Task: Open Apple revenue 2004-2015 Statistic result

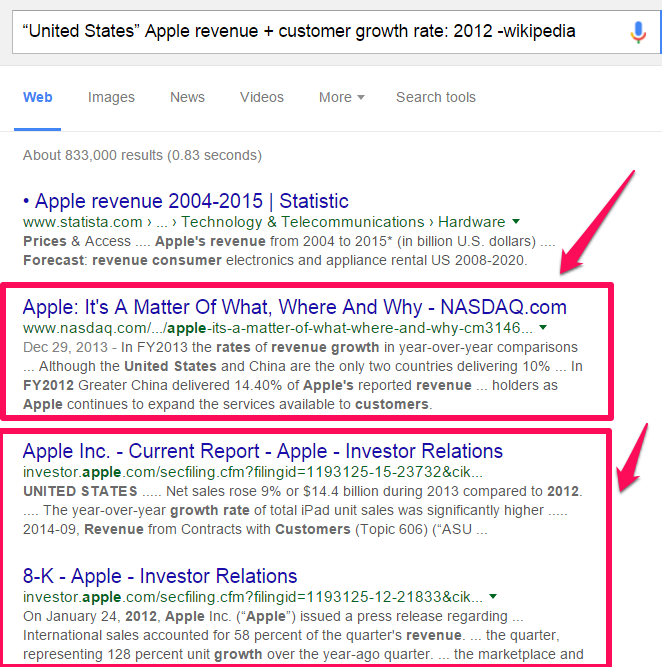Action: (x=185, y=201)
